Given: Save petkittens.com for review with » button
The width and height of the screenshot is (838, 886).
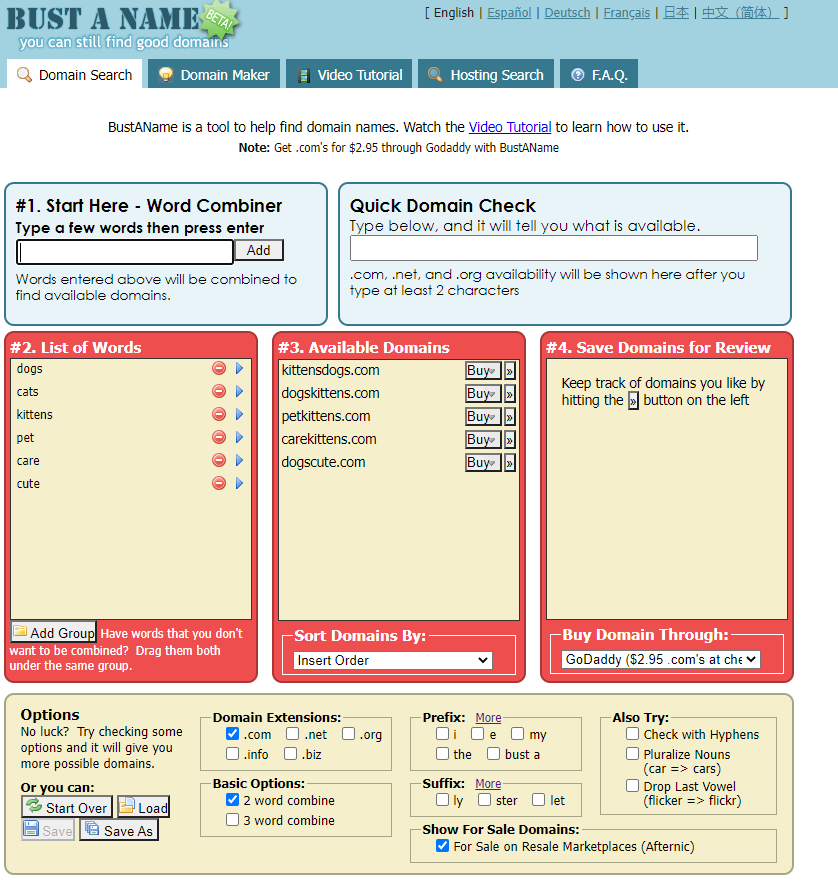Looking at the screenshot, I should (510, 417).
